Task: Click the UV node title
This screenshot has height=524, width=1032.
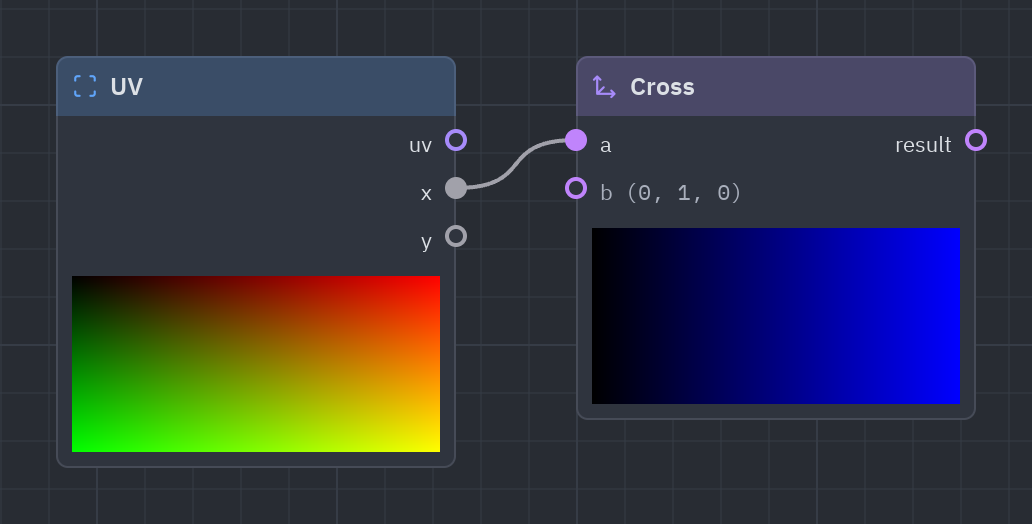Action: [x=126, y=87]
